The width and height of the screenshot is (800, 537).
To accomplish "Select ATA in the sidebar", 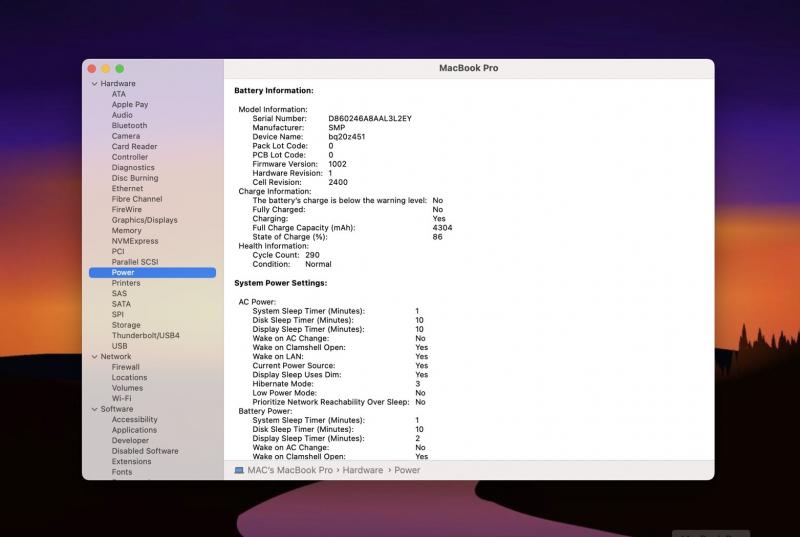I will point(118,94).
